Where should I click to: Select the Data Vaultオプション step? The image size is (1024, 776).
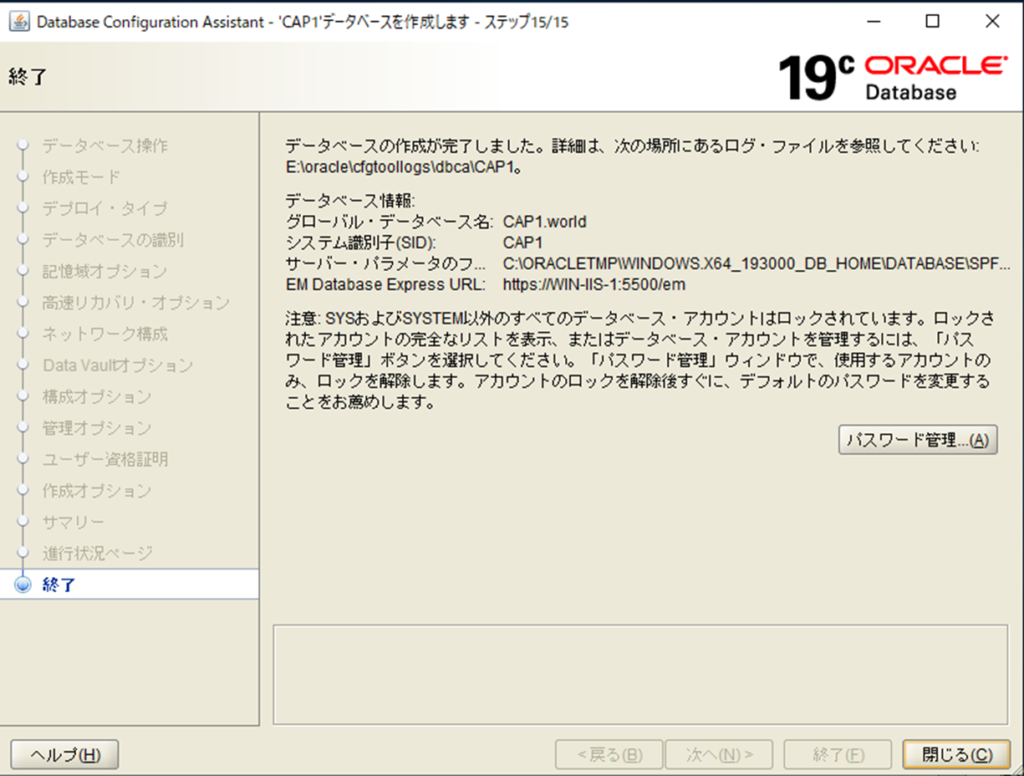pyautogui.click(x=118, y=366)
